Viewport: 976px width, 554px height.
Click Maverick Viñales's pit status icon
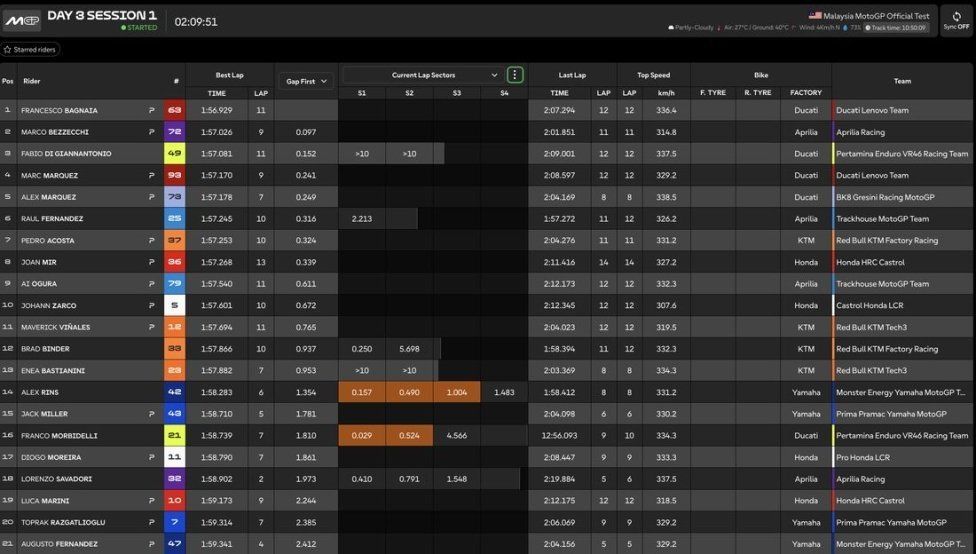[151, 327]
